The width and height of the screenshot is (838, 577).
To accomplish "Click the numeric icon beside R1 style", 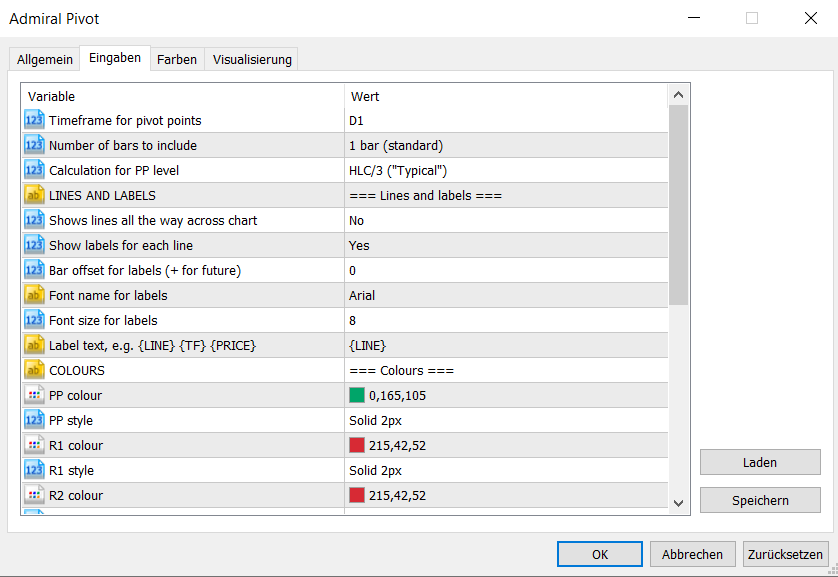I will pyautogui.click(x=34, y=470).
